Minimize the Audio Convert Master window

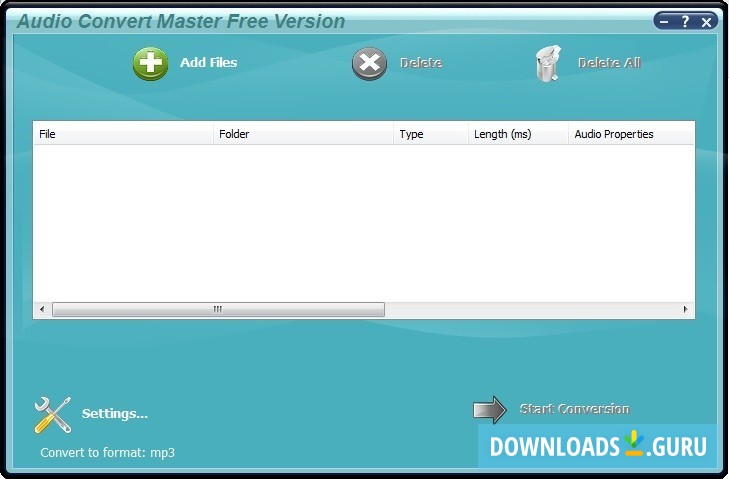[x=664, y=21]
